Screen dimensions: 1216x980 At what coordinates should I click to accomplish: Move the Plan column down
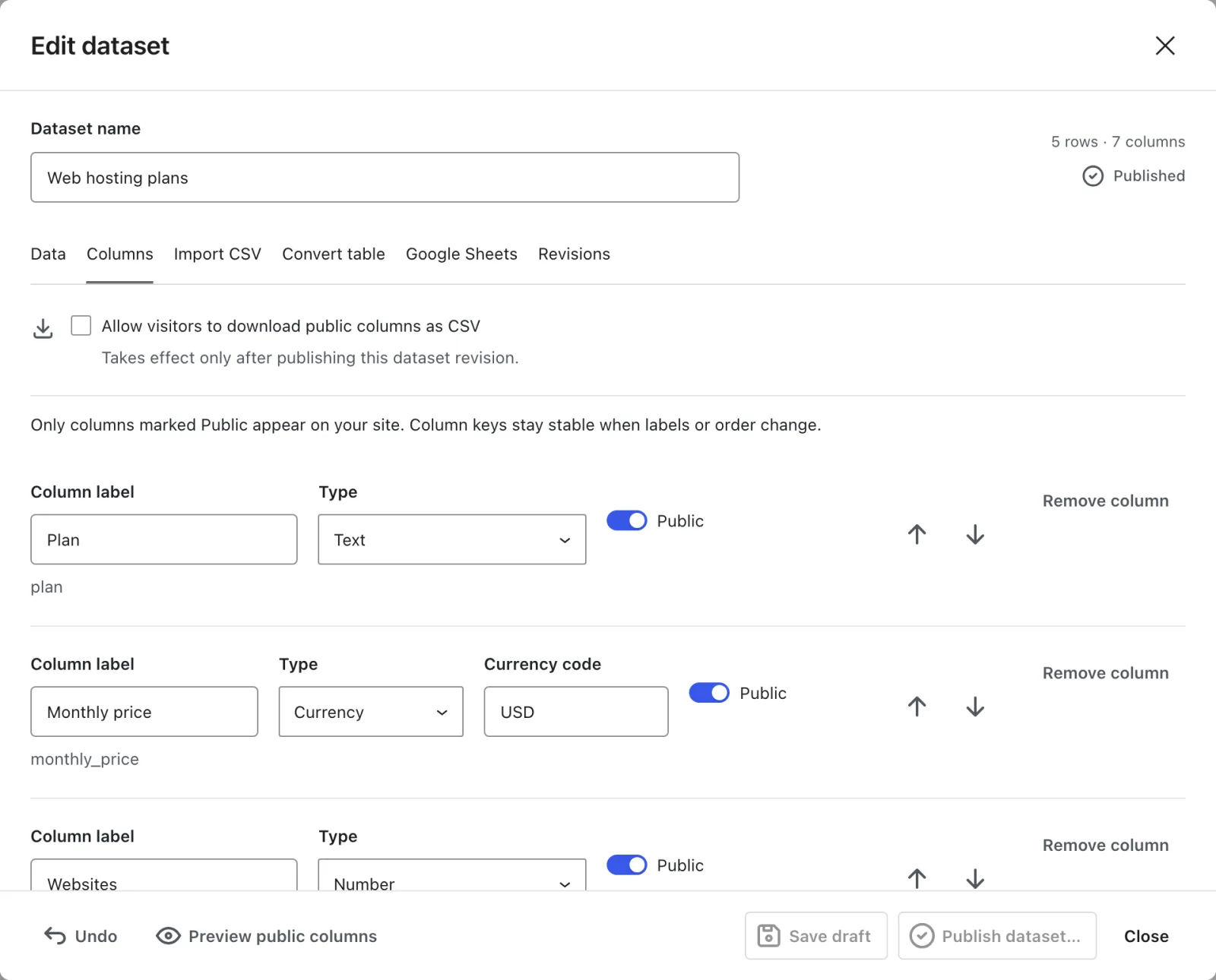click(975, 535)
